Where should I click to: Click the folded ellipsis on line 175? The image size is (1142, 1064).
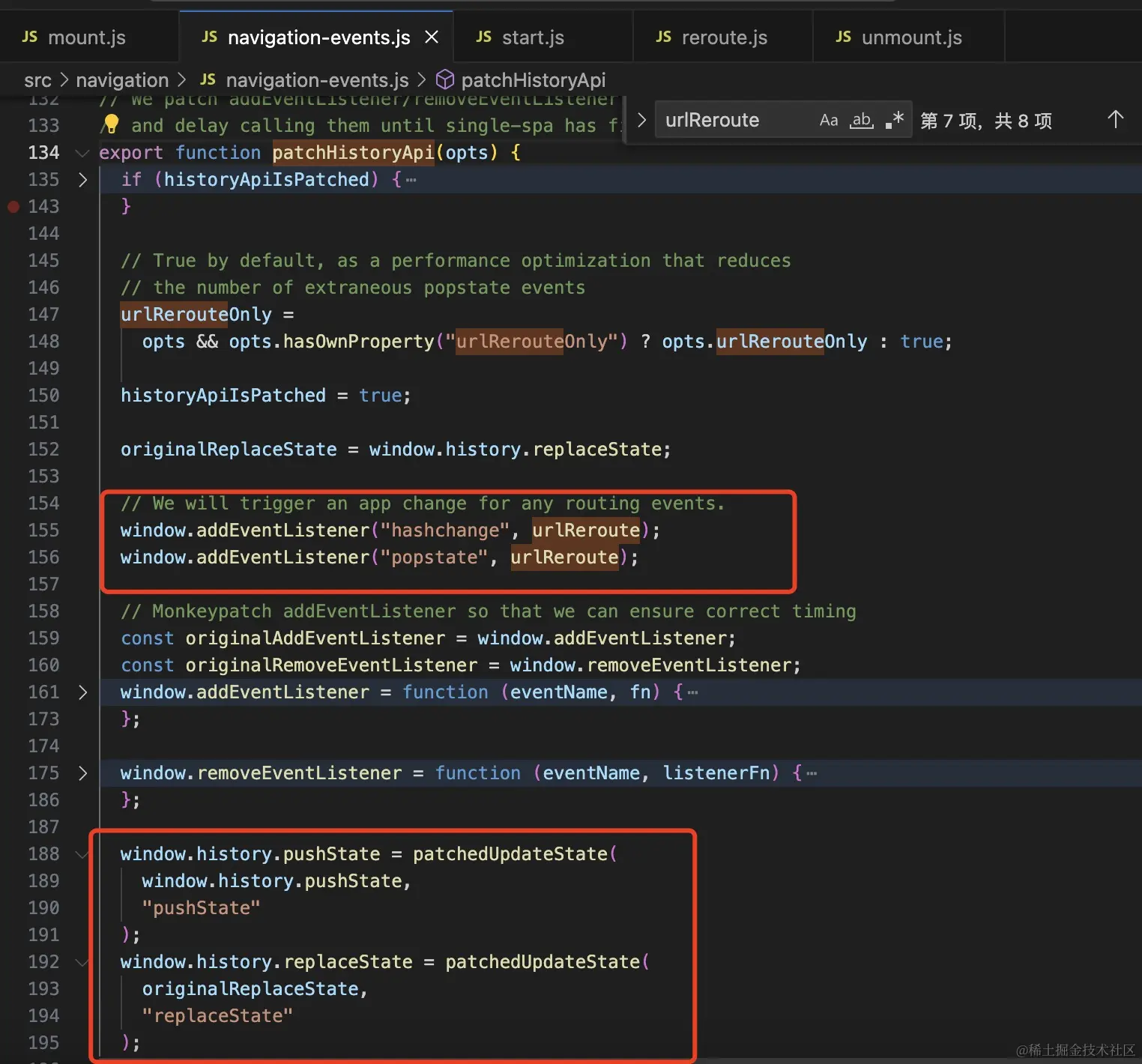point(812,774)
